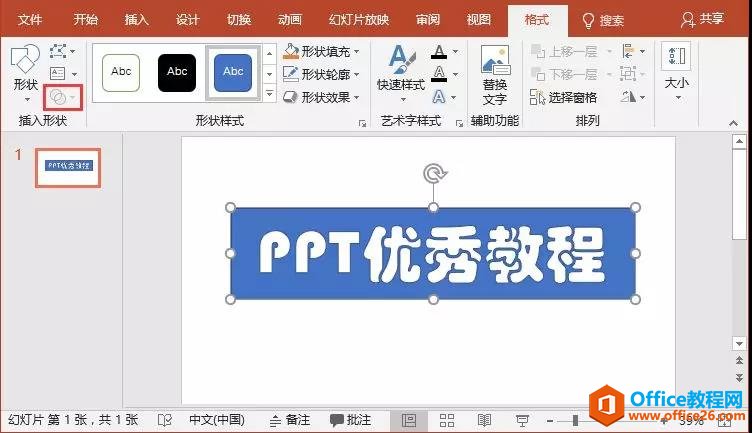Expand the 形状轮廓 dropdown arrow

point(357,74)
